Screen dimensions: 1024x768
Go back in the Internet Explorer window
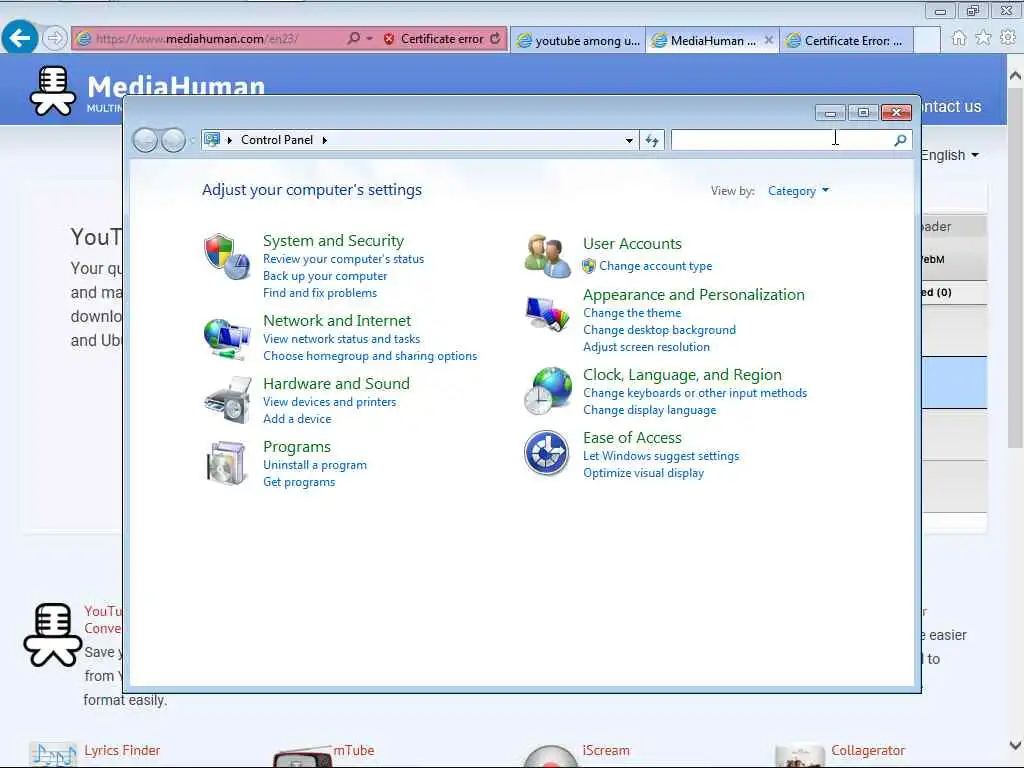[x=20, y=38]
